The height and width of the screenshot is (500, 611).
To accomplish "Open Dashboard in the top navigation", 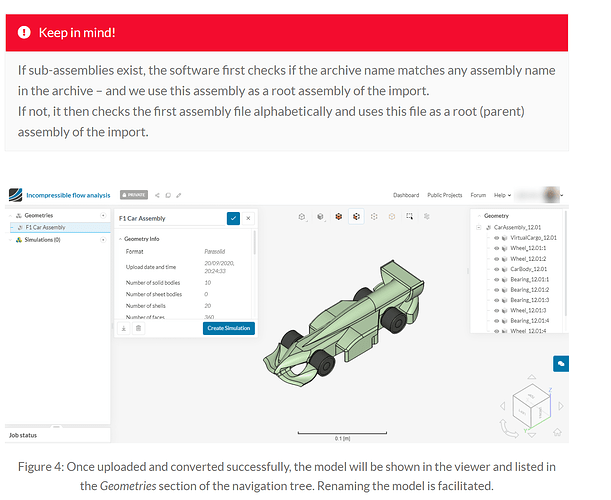I will click(x=406, y=195).
